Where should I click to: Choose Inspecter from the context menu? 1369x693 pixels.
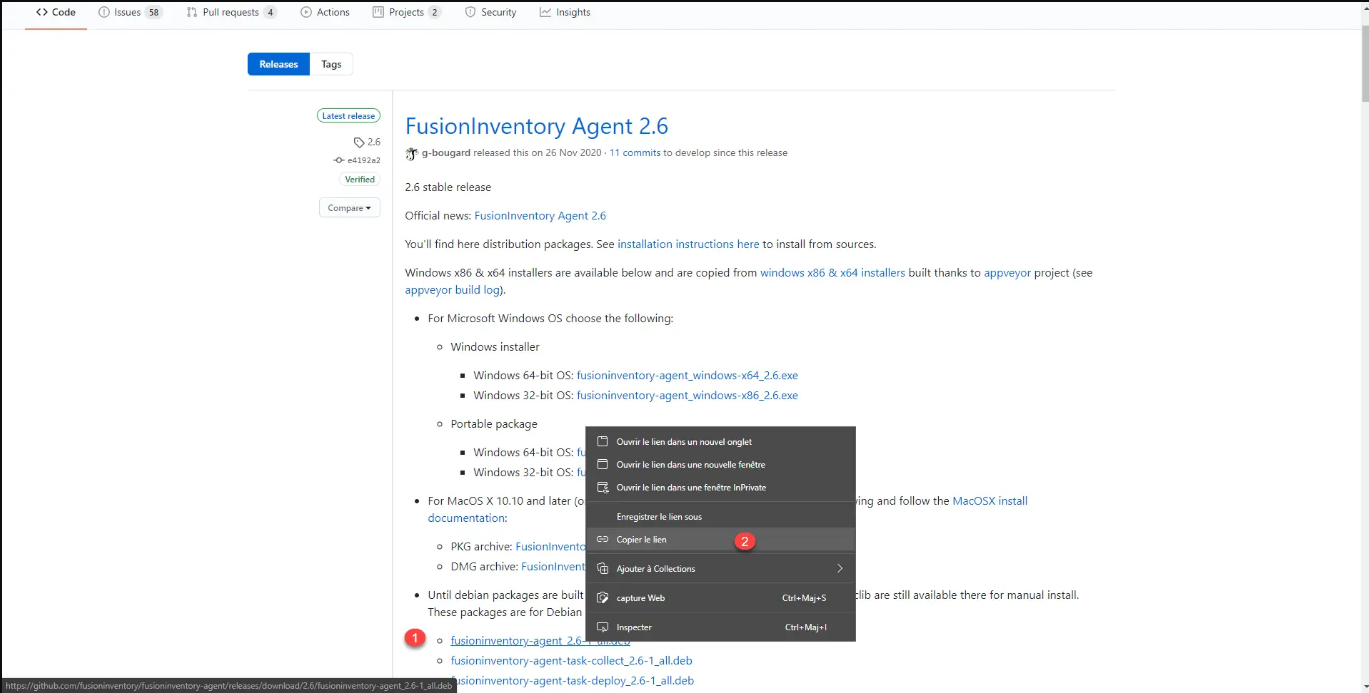(x=634, y=627)
